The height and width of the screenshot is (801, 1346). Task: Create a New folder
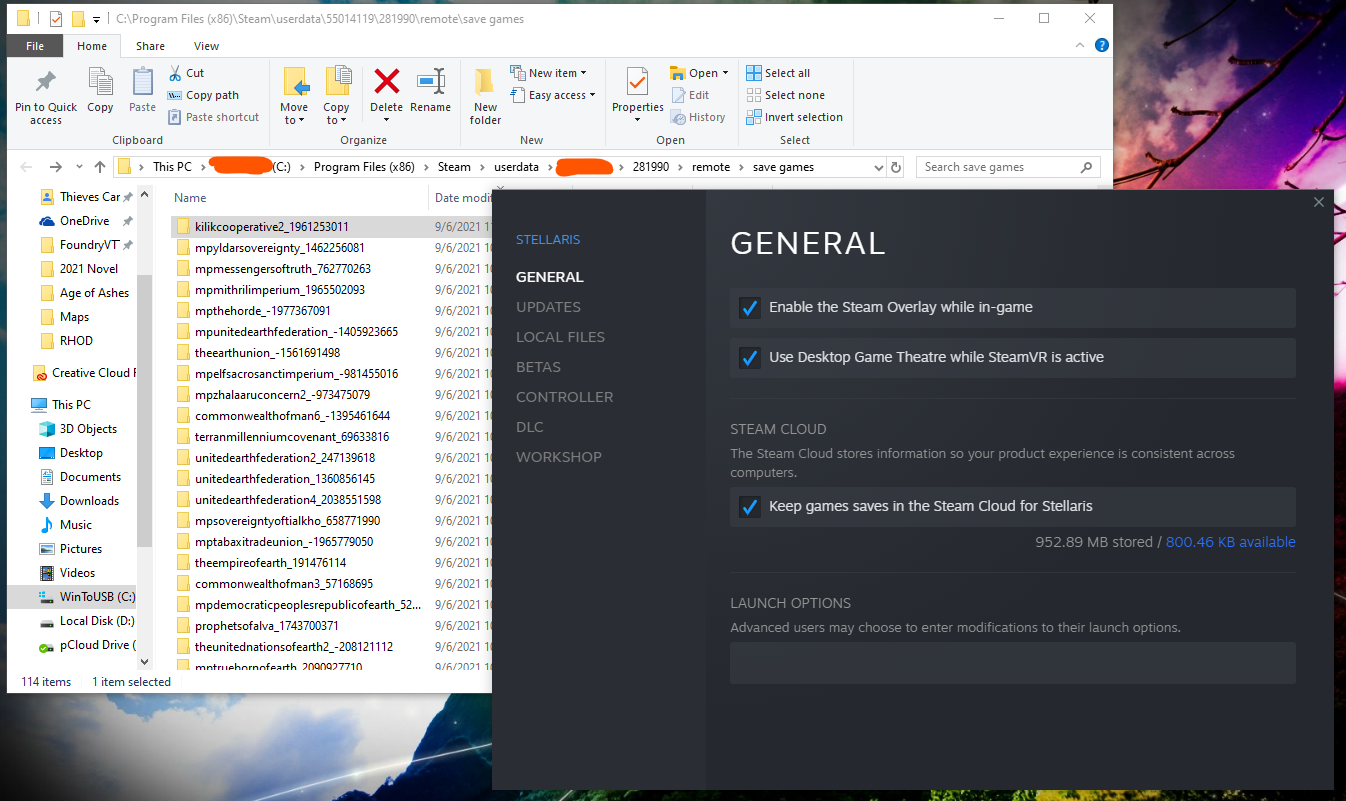pos(485,97)
